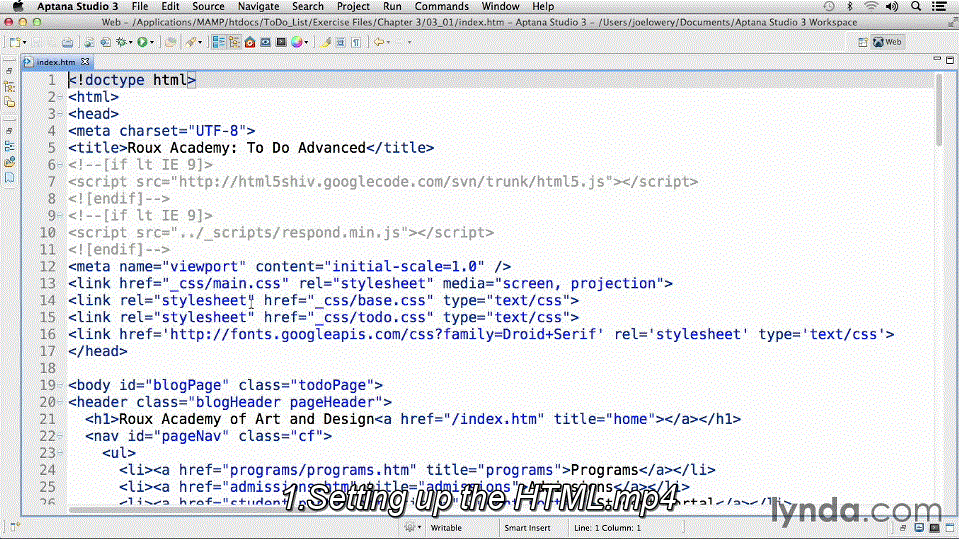Image resolution: width=959 pixels, height=539 pixels.
Task: Toggle the Outline tree view icon
Action: pyautogui.click(x=234, y=42)
